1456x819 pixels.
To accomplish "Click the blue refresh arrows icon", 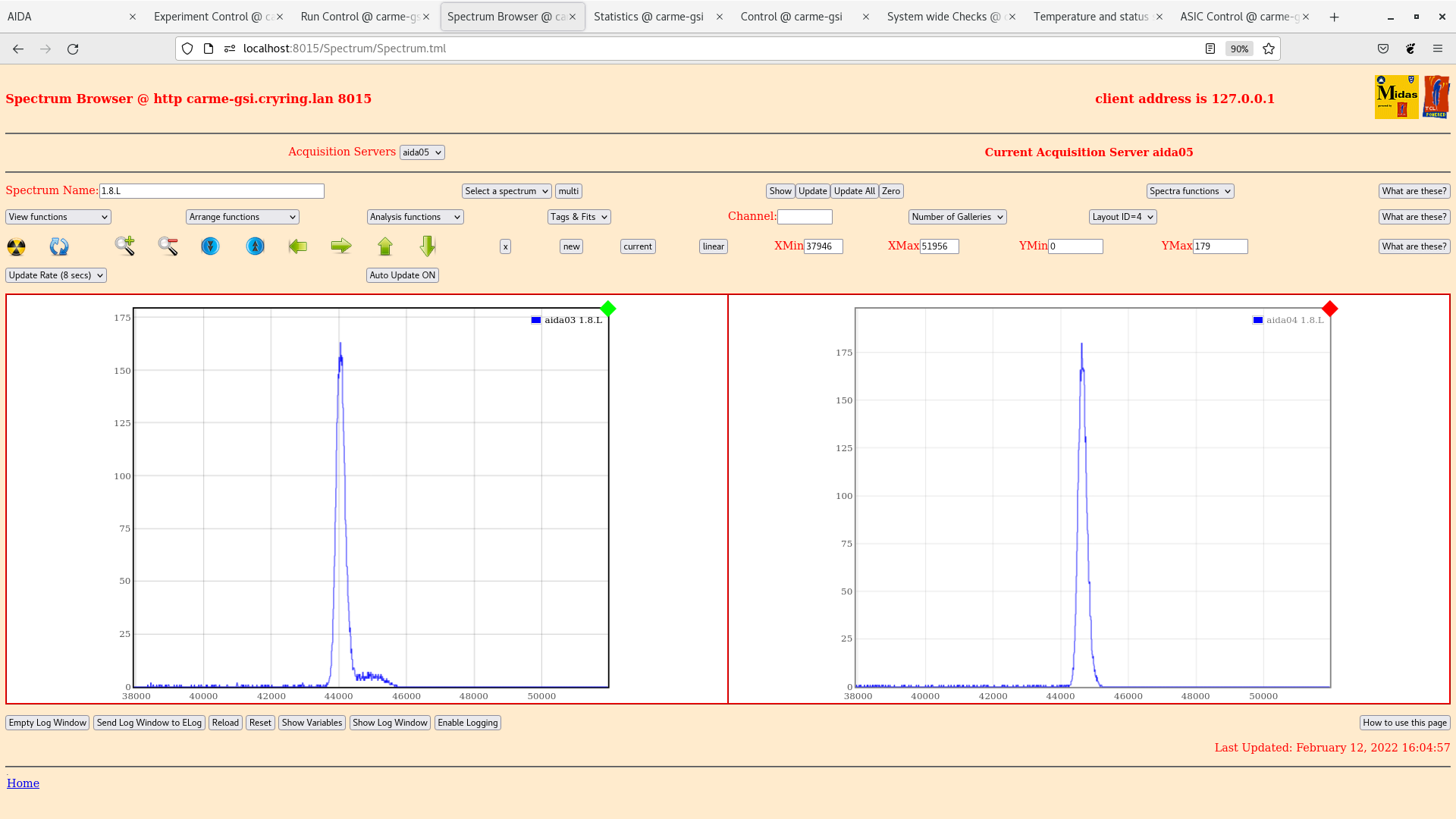I will (x=59, y=246).
